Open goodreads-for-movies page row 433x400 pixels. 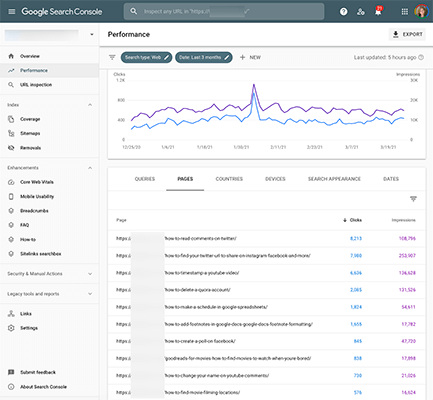coord(267,358)
